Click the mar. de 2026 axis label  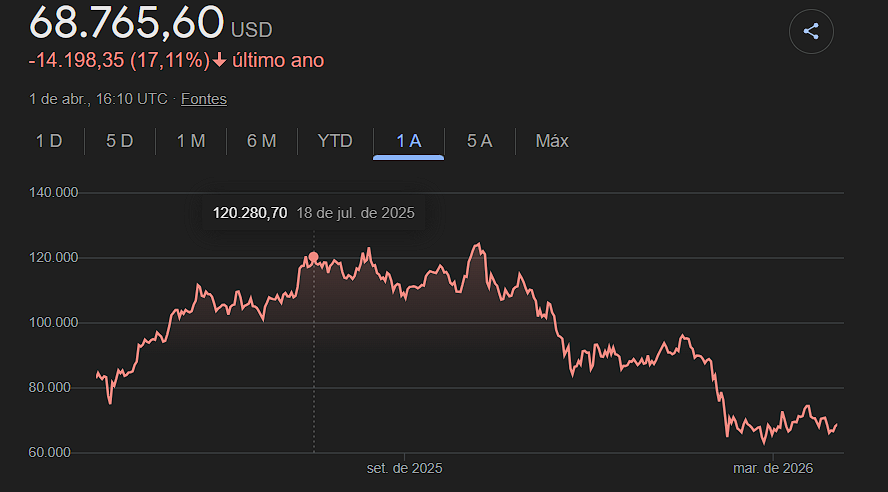773,468
